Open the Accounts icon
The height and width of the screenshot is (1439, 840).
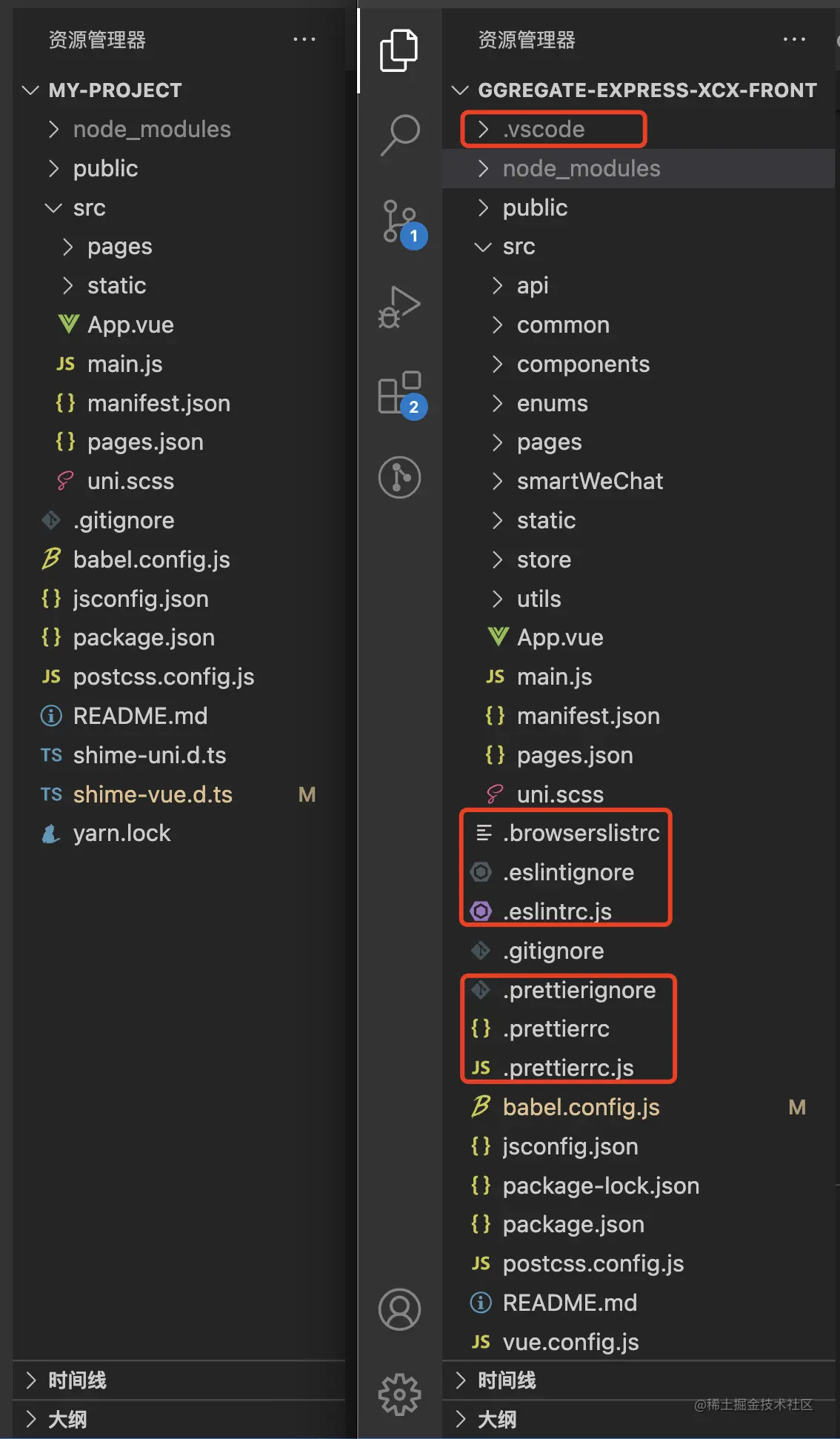click(400, 1309)
